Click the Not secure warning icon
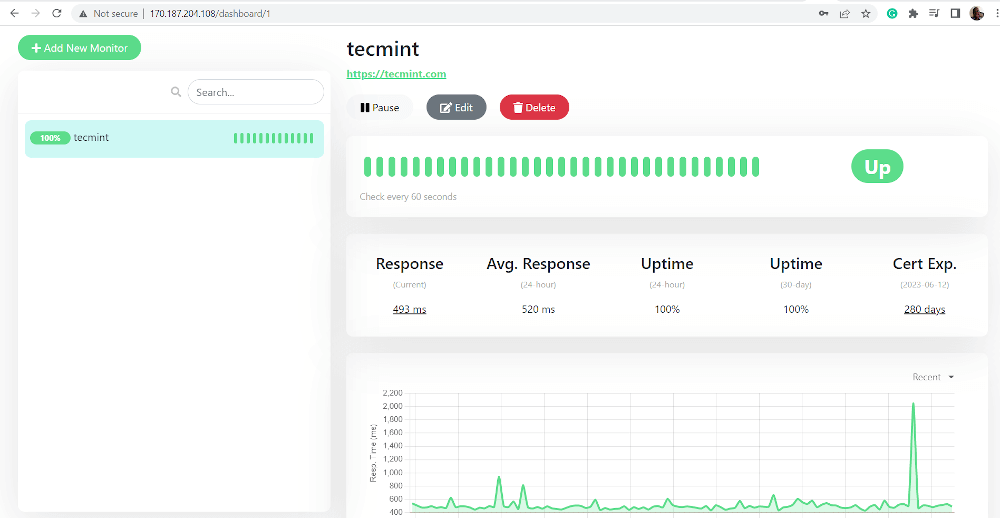The height and width of the screenshot is (518, 1000). [x=83, y=13]
